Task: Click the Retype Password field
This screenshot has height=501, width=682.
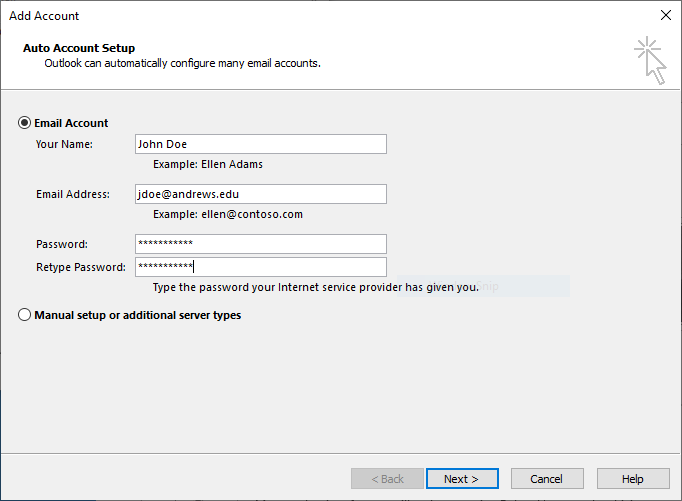Action: click(261, 267)
